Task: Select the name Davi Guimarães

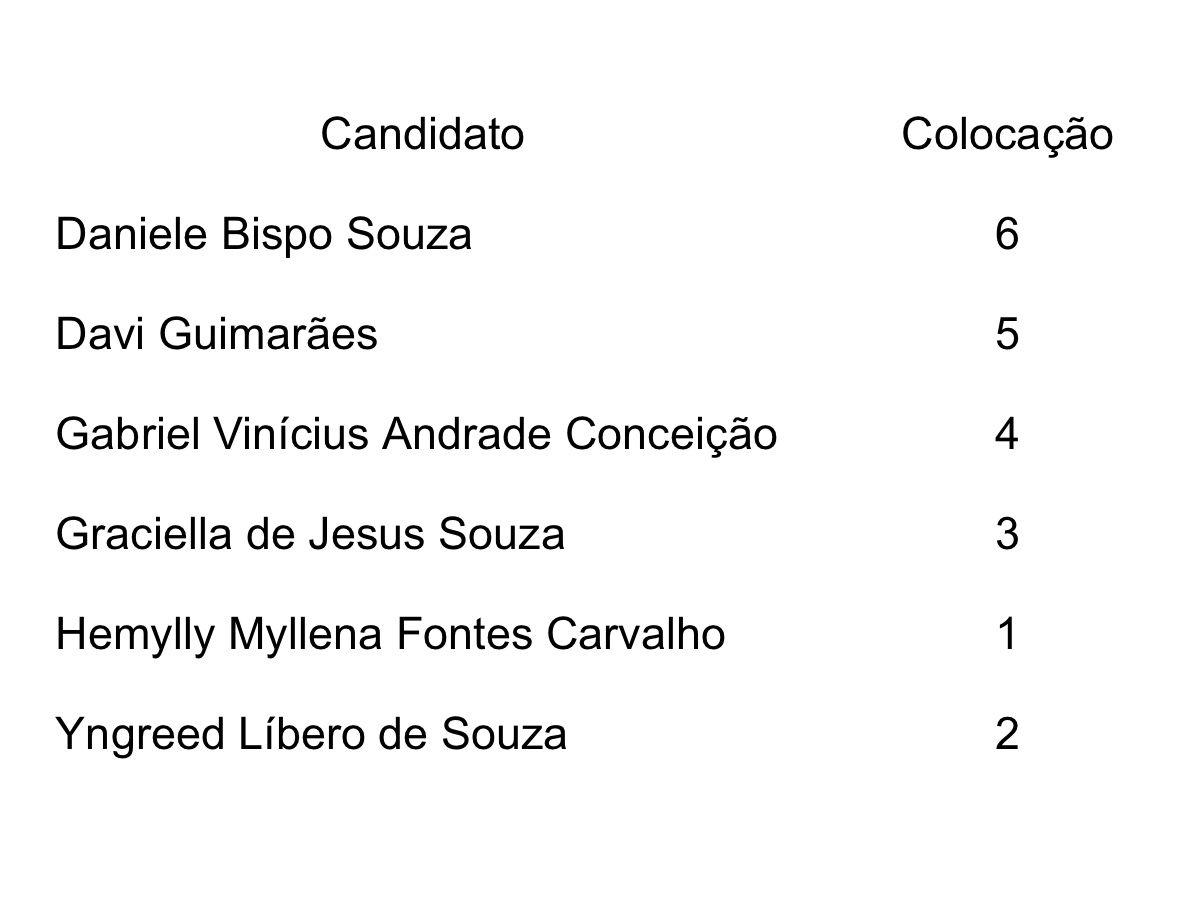Action: coord(218,335)
